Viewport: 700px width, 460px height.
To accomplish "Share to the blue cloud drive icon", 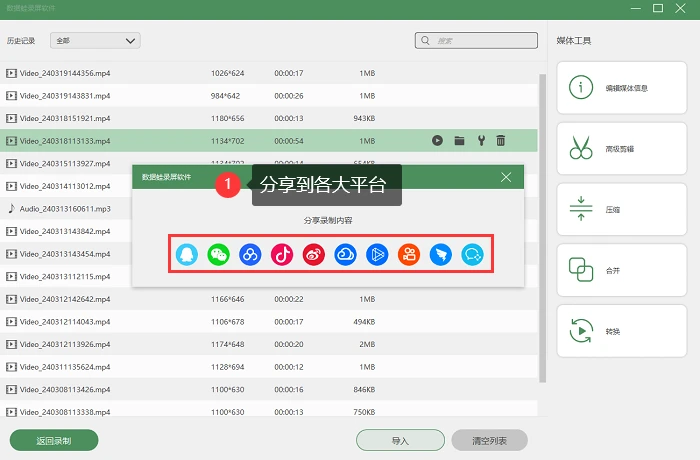I will [x=345, y=255].
